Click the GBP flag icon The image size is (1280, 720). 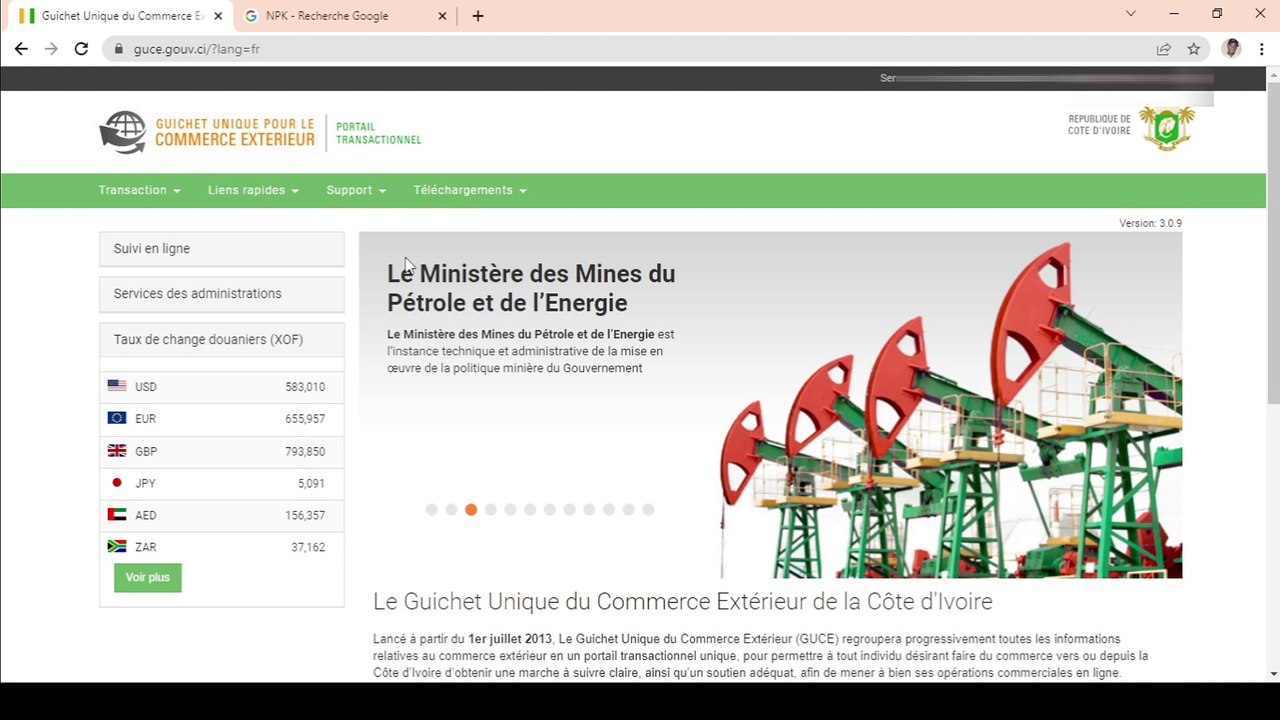coord(117,451)
